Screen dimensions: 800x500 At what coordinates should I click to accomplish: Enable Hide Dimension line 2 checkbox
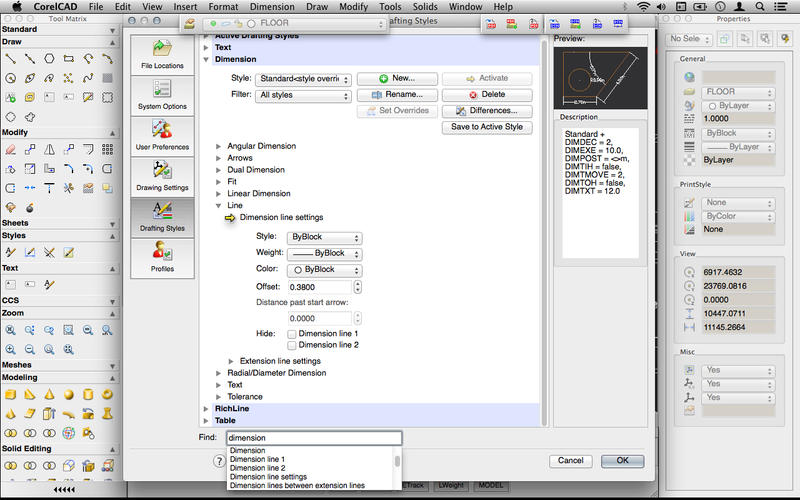tap(292, 345)
